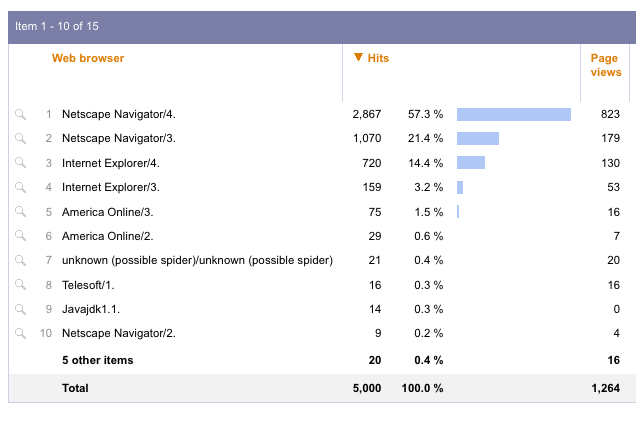Image resolution: width=636 pixels, height=446 pixels.
Task: Select the America Online/3. row label
Action: (107, 212)
